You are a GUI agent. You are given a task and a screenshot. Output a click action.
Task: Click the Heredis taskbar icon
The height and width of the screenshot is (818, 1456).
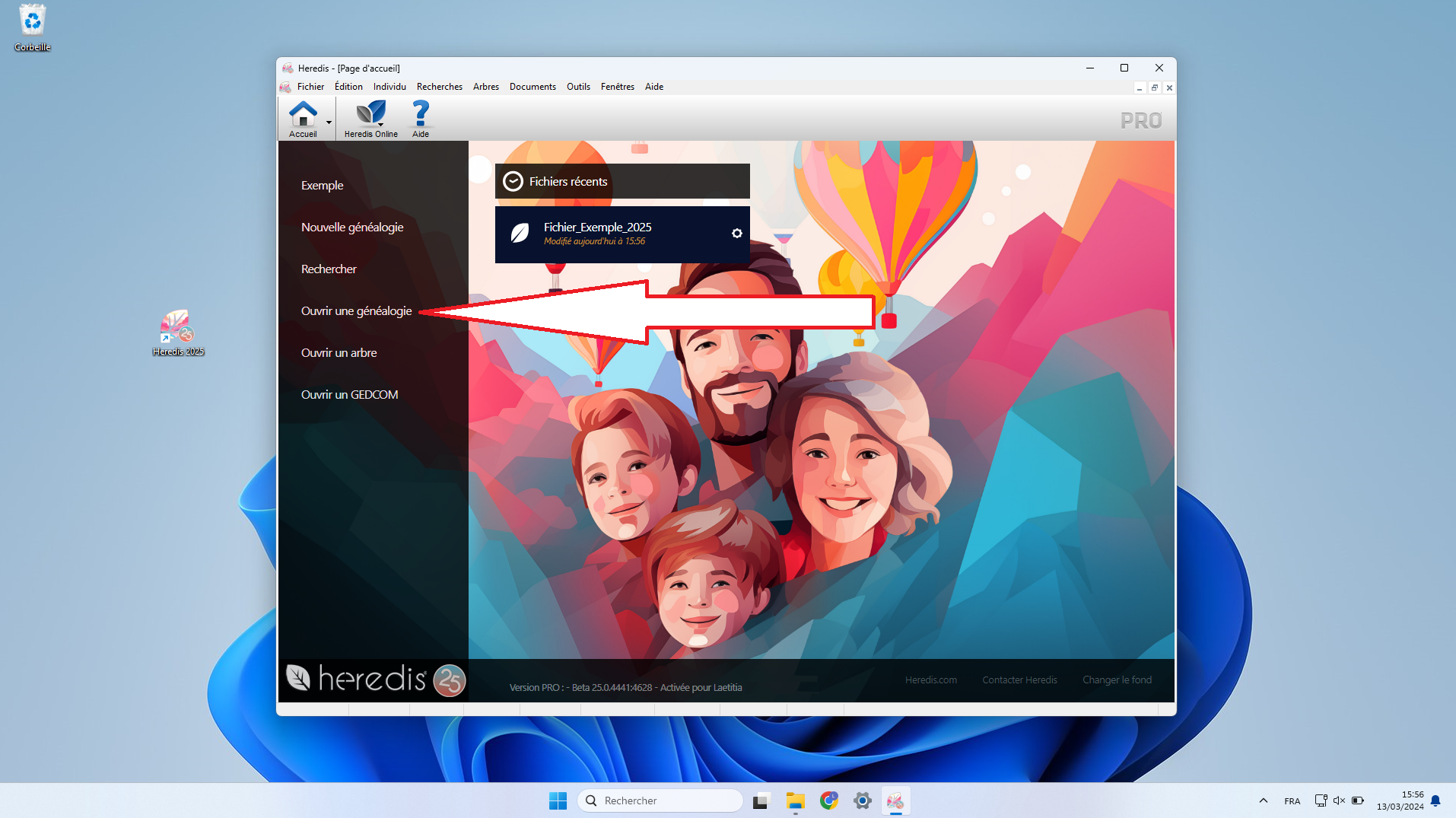coord(895,800)
